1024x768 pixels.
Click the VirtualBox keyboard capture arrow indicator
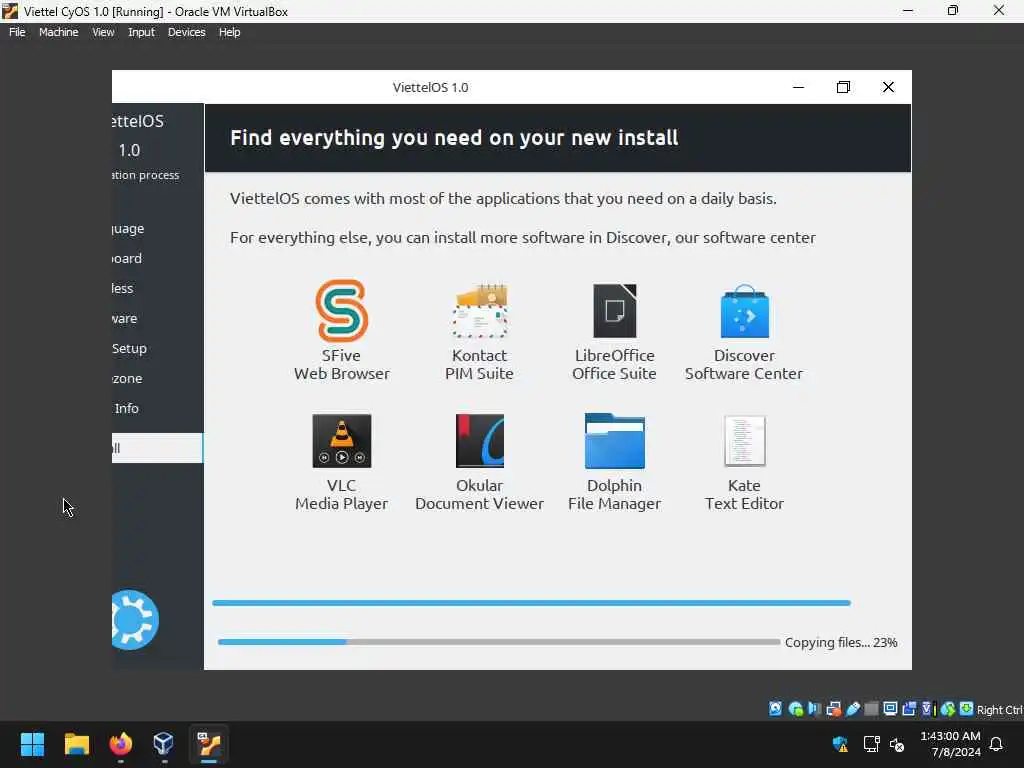(x=967, y=709)
